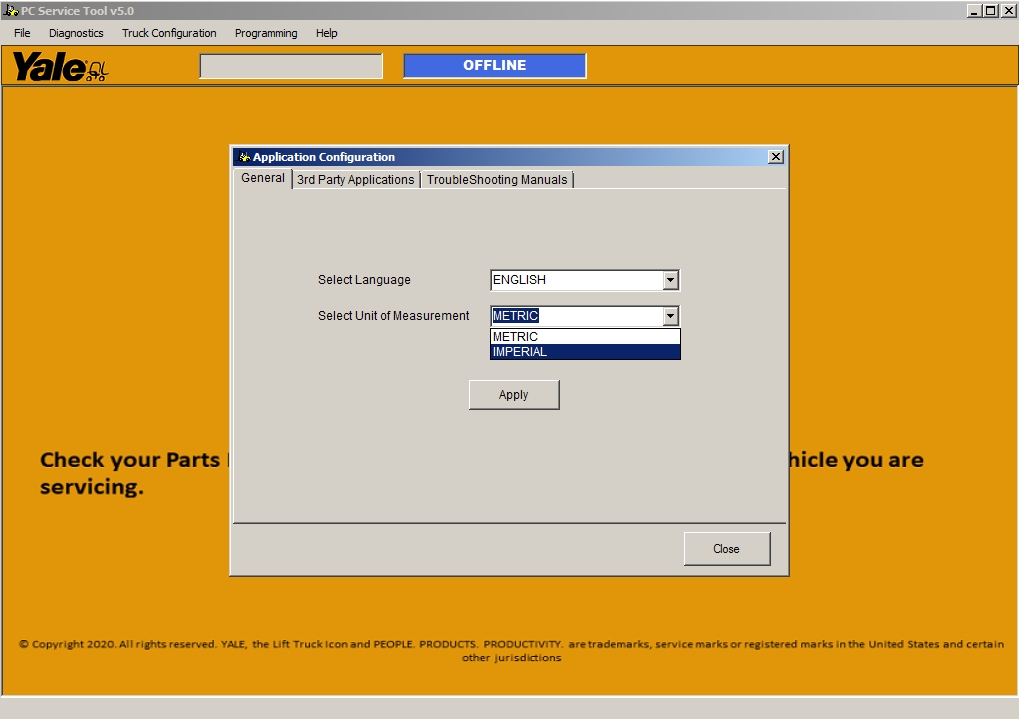This screenshot has height=719, width=1019.
Task: Select IMPERIAL from the measurement list
Action: pyautogui.click(x=583, y=351)
